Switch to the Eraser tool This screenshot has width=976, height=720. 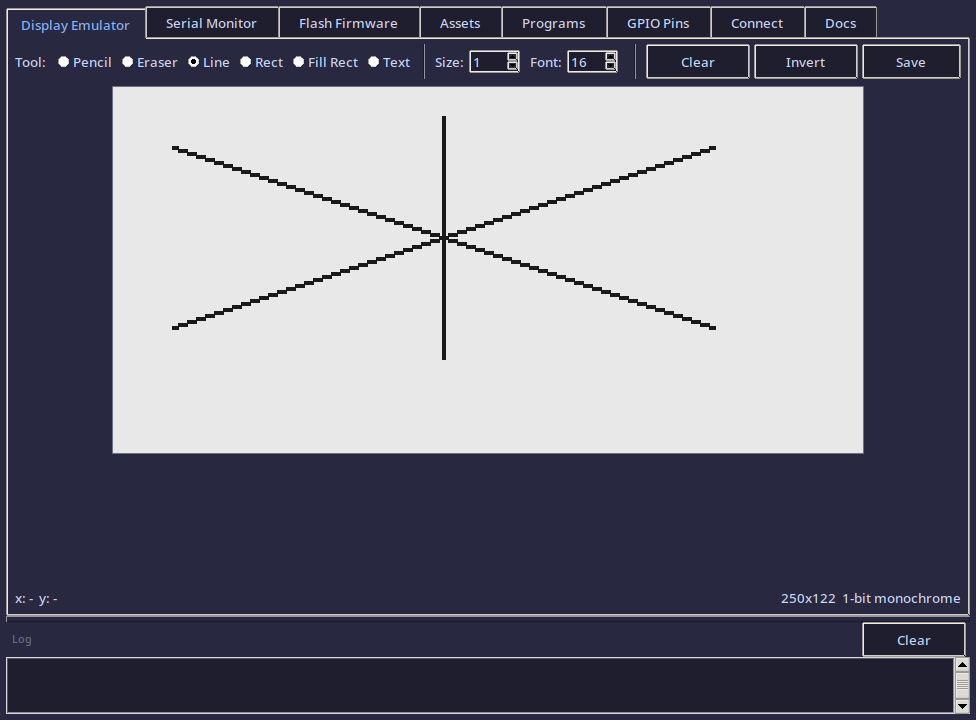pos(128,61)
